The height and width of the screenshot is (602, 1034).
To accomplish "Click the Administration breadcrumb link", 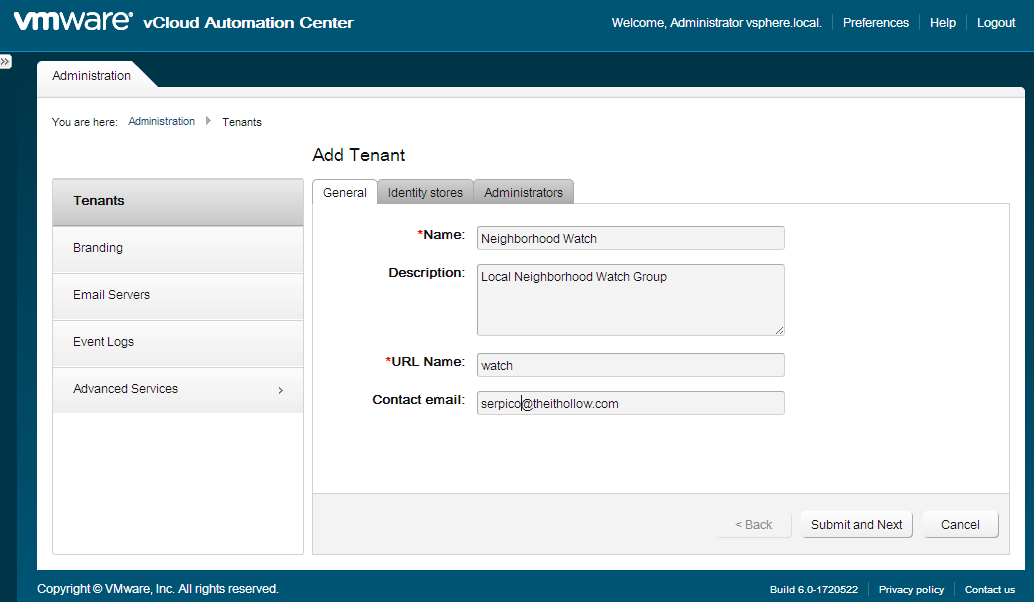I will coord(161,121).
